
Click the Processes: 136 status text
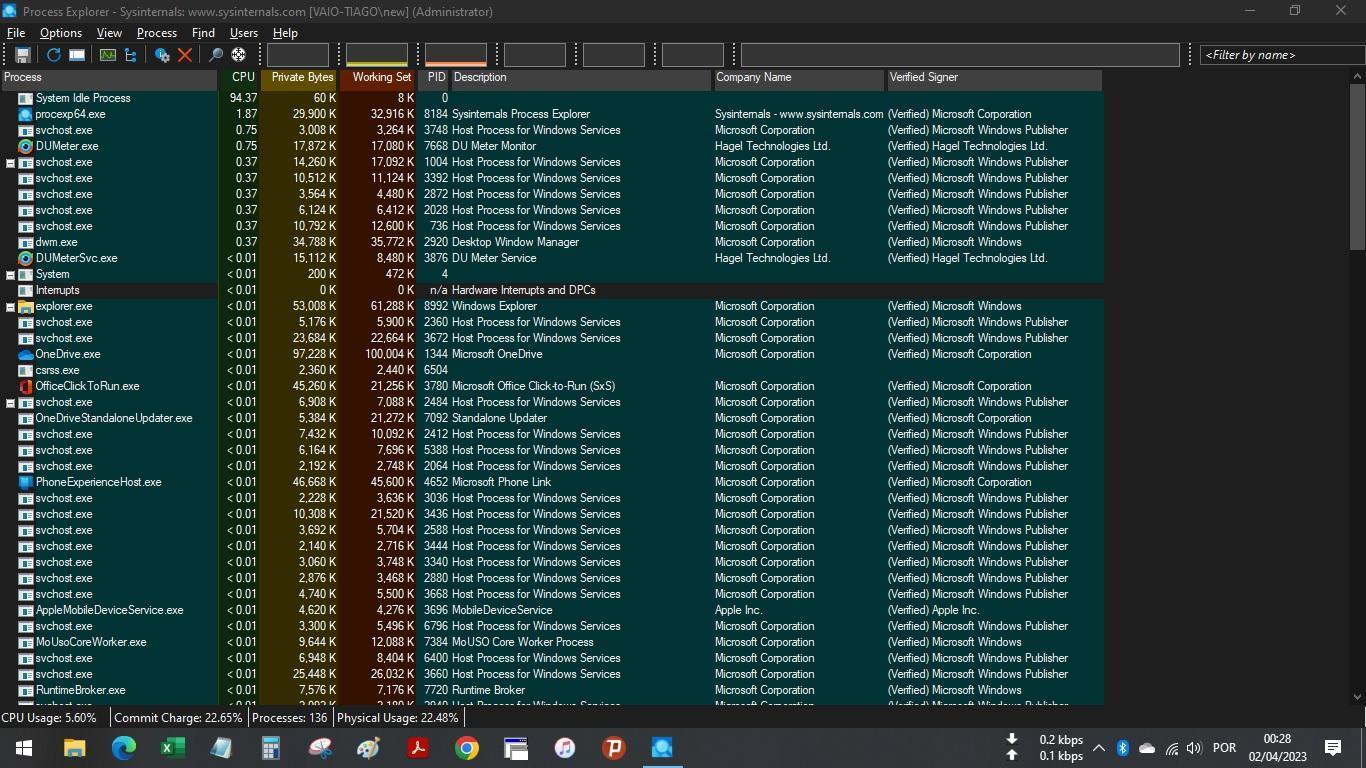point(290,718)
